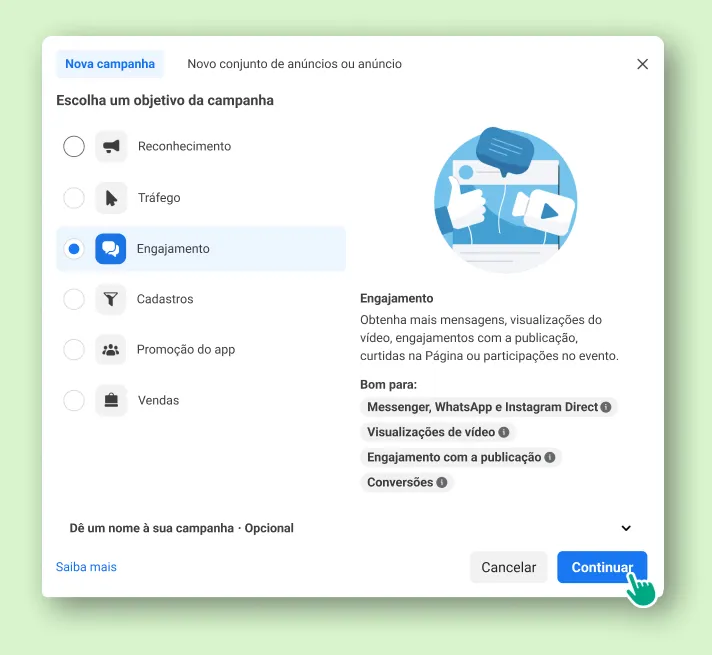Click the megaphone icon for Reconhecimento
The height and width of the screenshot is (655, 712).
111,146
